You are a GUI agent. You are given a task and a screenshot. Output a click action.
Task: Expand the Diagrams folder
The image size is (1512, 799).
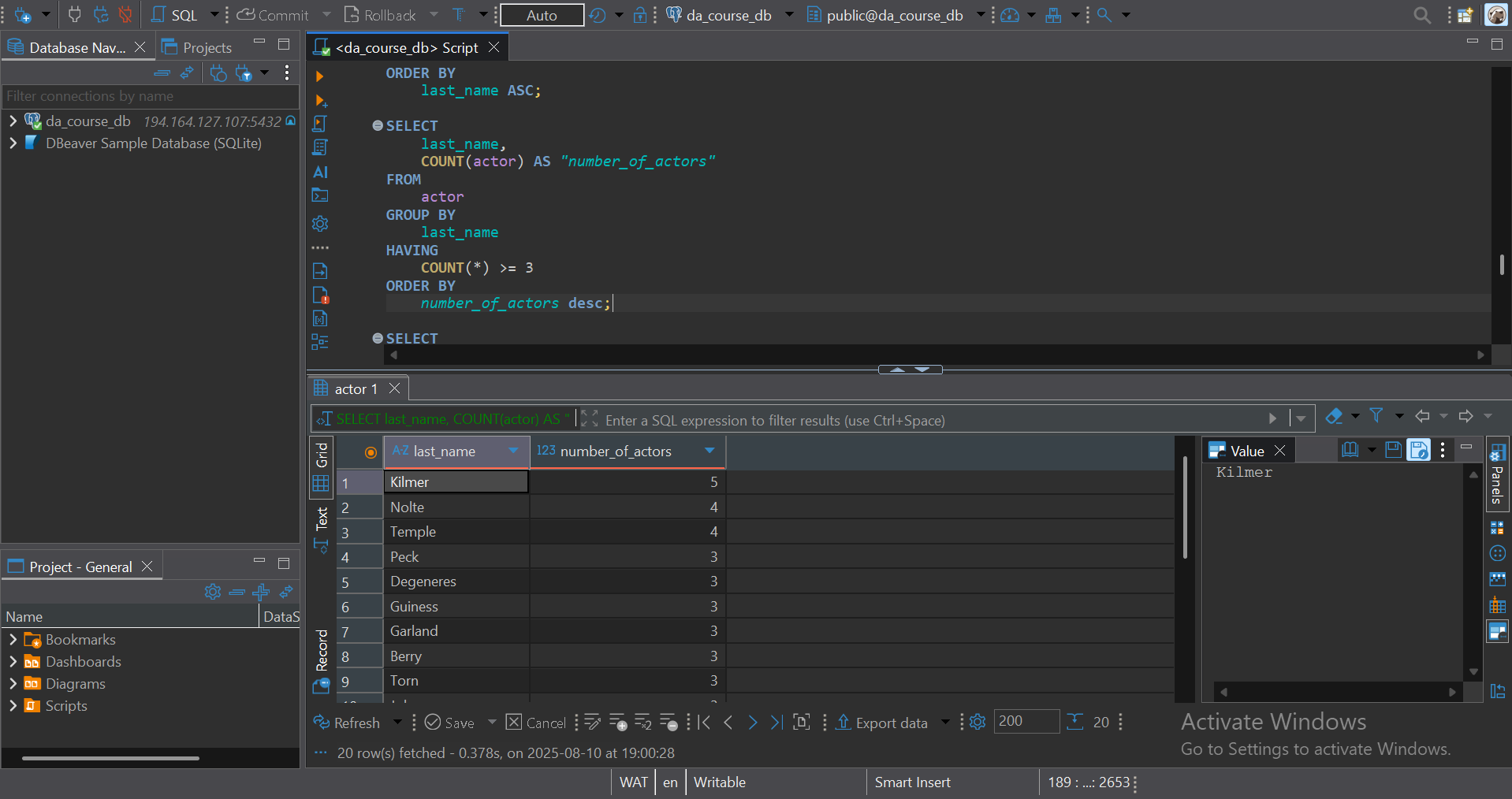[13, 684]
